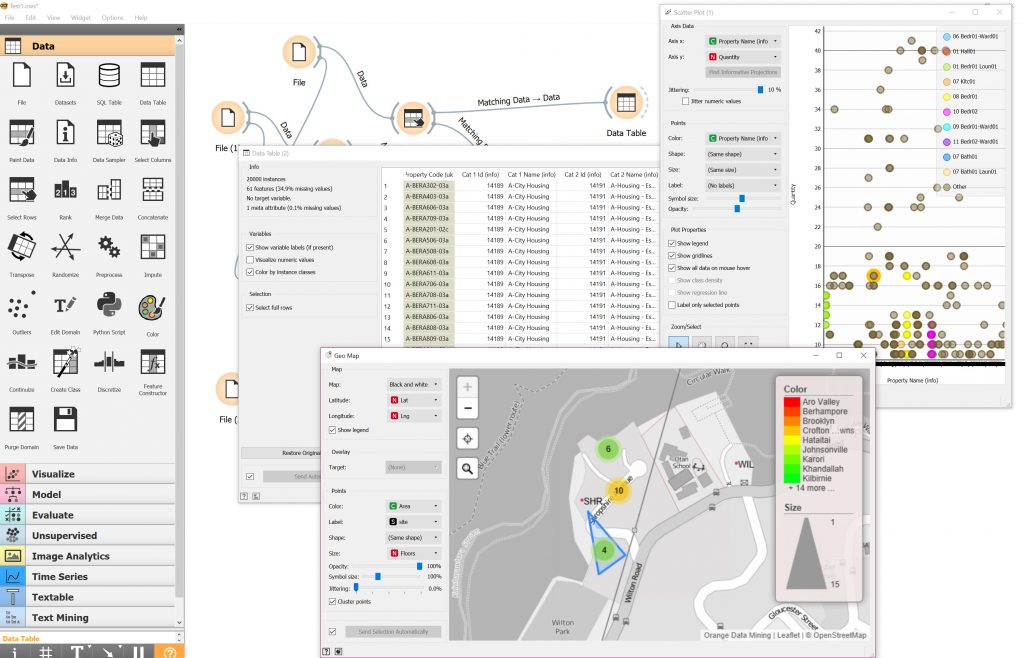Expand the Axis y Quantity dropdown
This screenshot has height=658, width=1024.
[x=743, y=58]
